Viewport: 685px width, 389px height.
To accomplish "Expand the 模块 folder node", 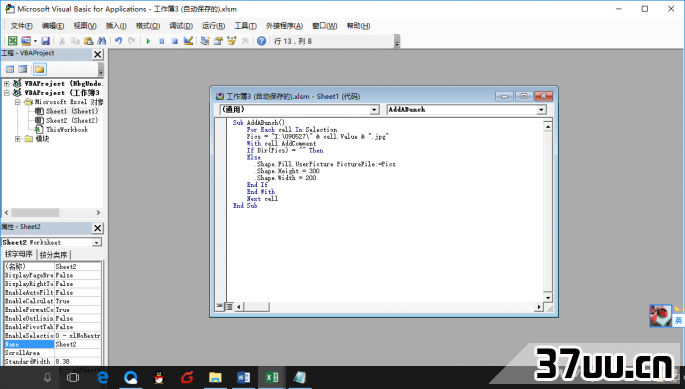I will tap(17, 139).
